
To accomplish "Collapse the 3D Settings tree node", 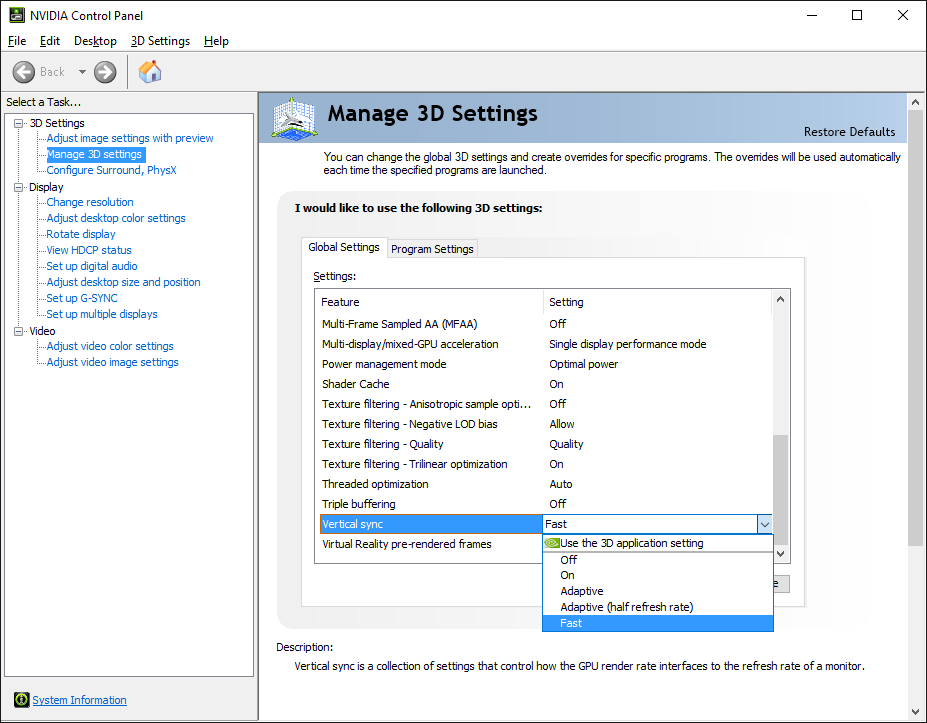I will (18, 123).
